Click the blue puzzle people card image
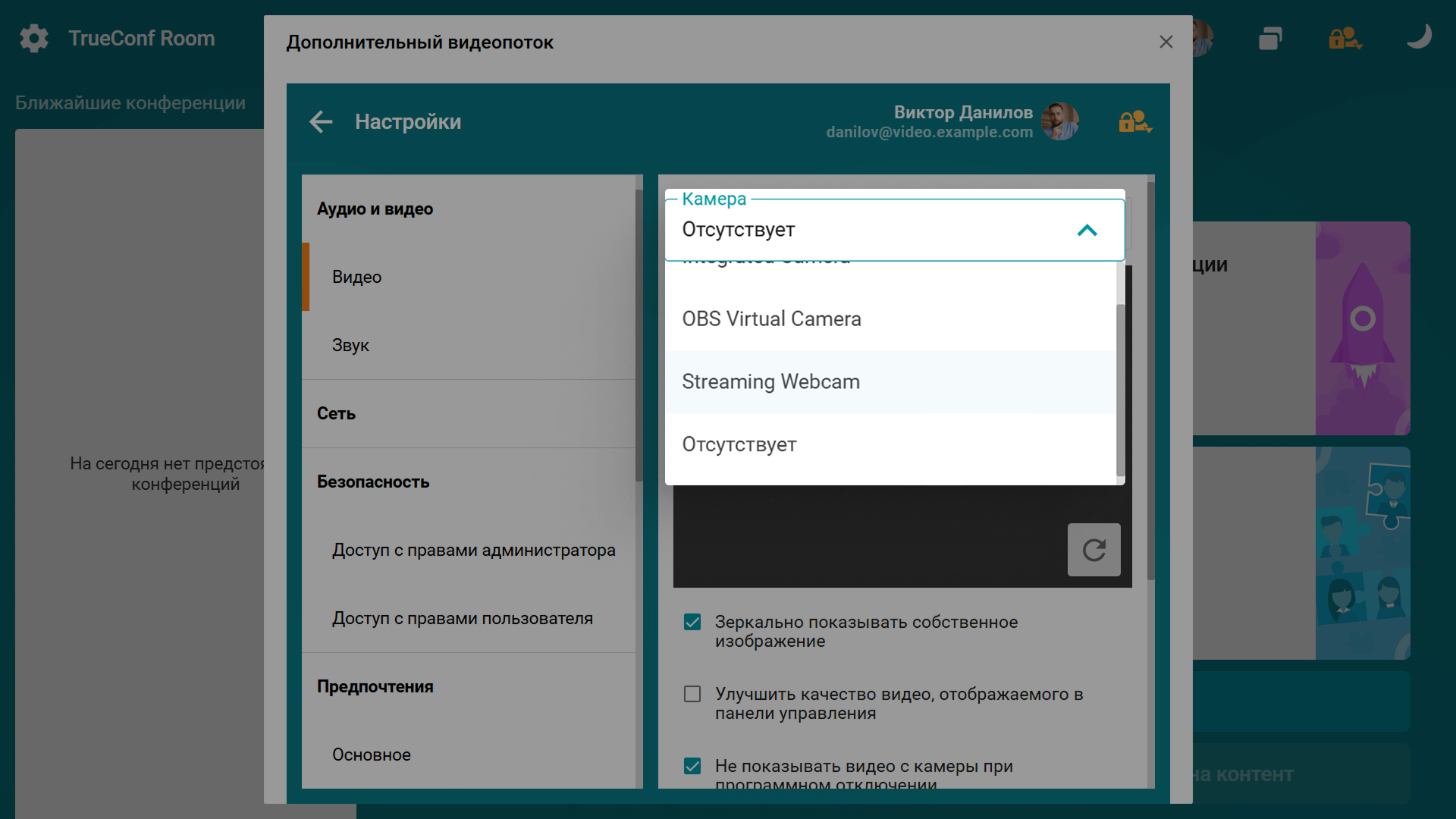Screen dimensions: 1456x819 (x=1363, y=553)
